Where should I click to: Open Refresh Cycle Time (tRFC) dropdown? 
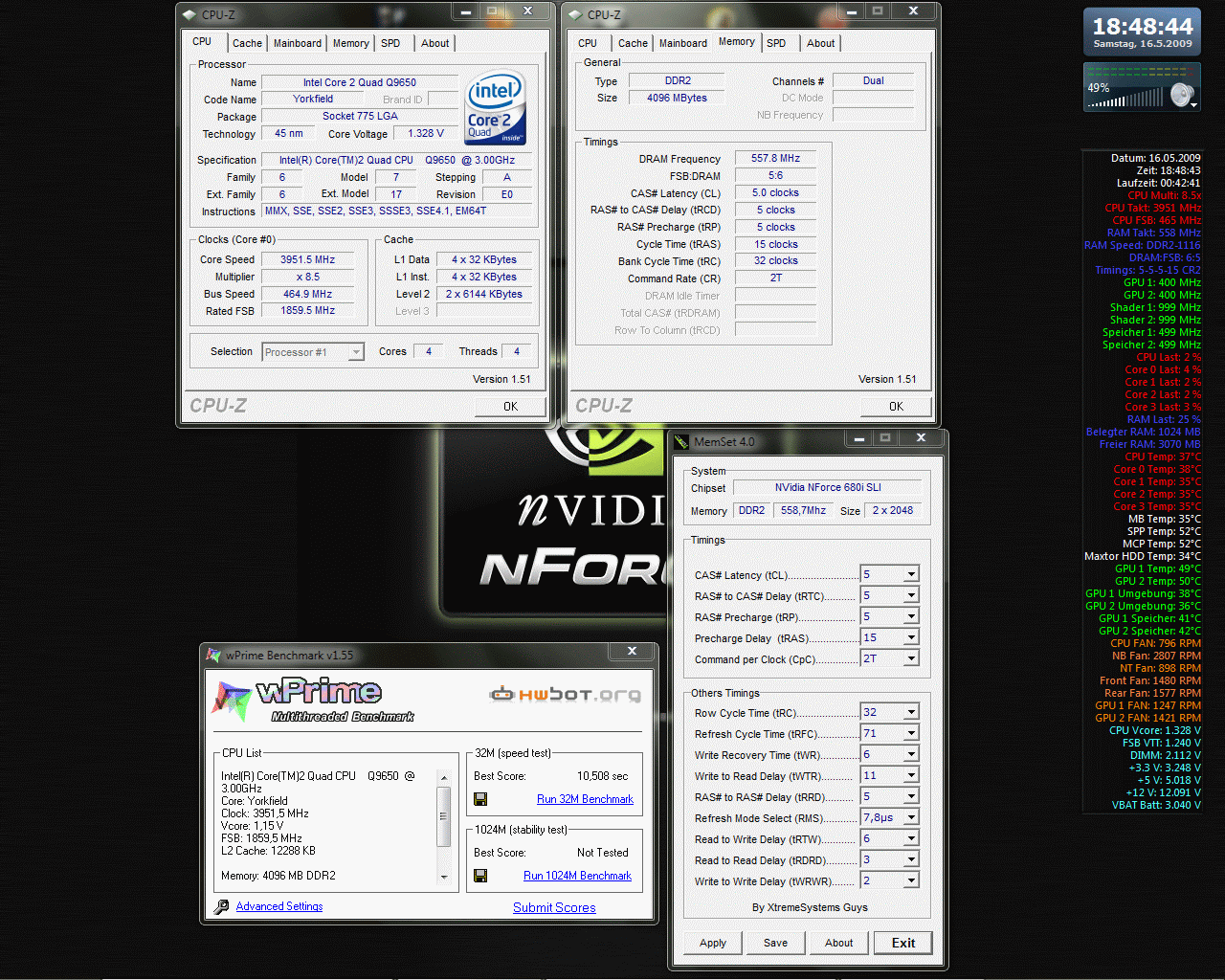(911, 733)
